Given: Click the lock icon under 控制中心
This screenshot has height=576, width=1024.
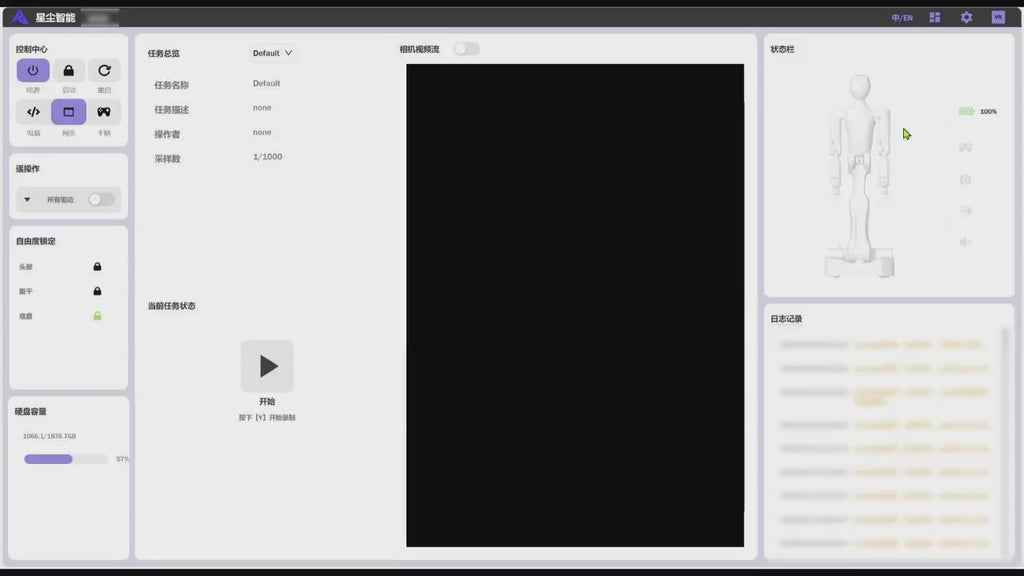Looking at the screenshot, I should (x=68, y=71).
